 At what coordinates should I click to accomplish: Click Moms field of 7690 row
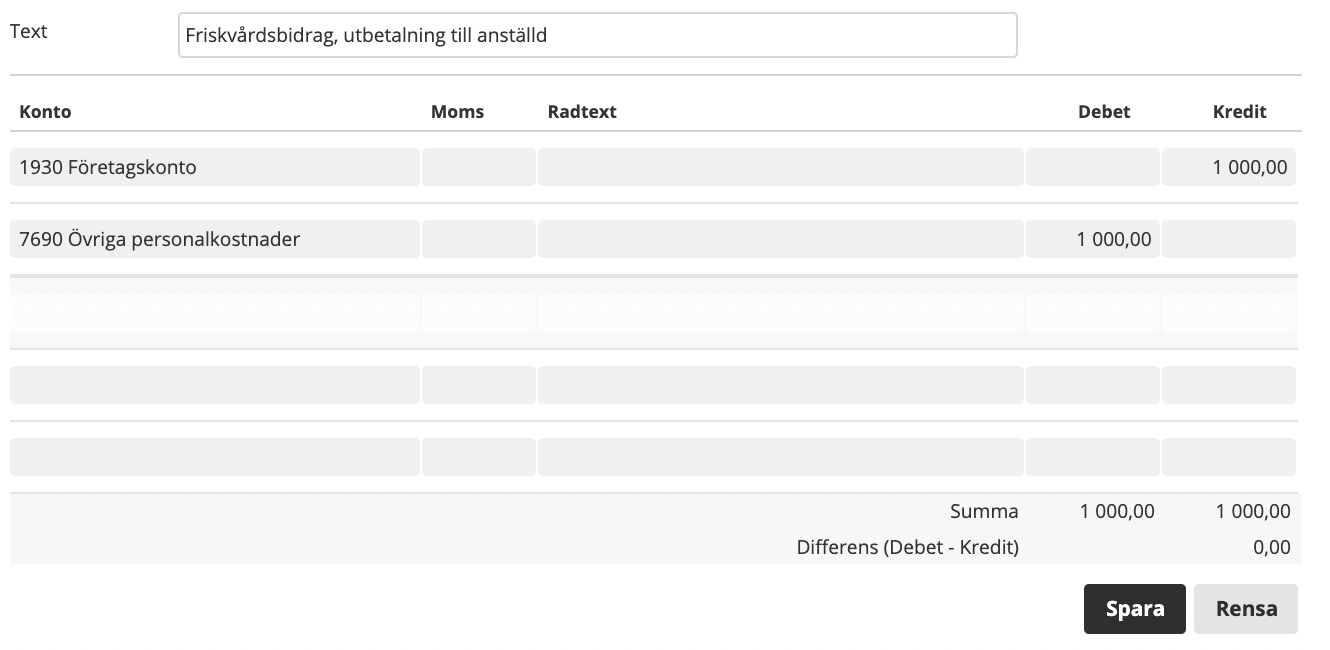point(478,239)
